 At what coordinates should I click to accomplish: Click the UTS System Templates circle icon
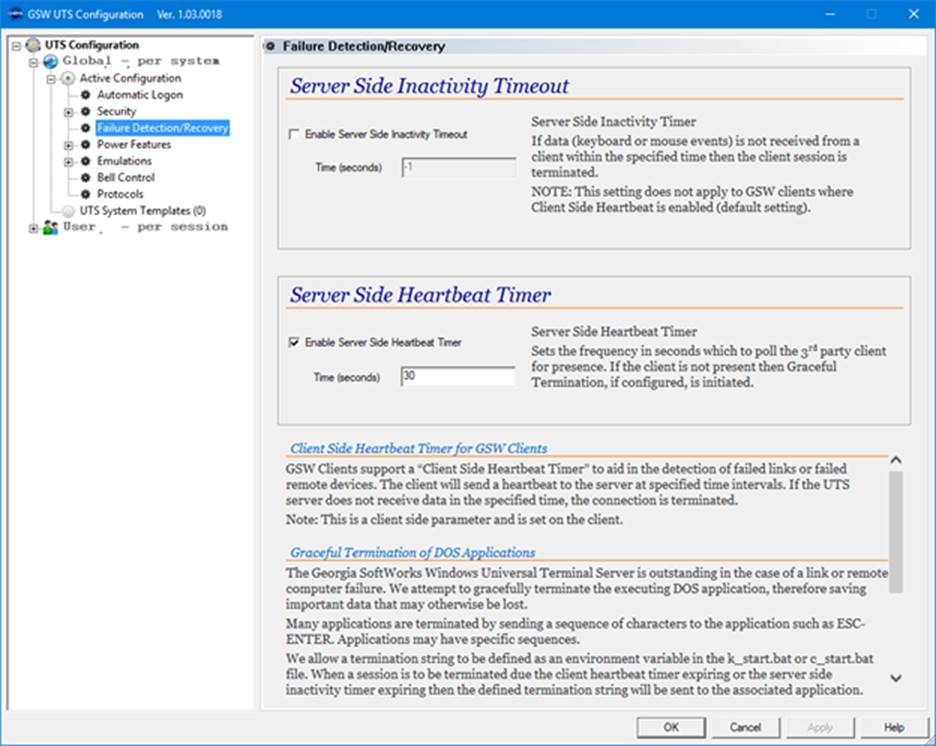click(x=68, y=211)
